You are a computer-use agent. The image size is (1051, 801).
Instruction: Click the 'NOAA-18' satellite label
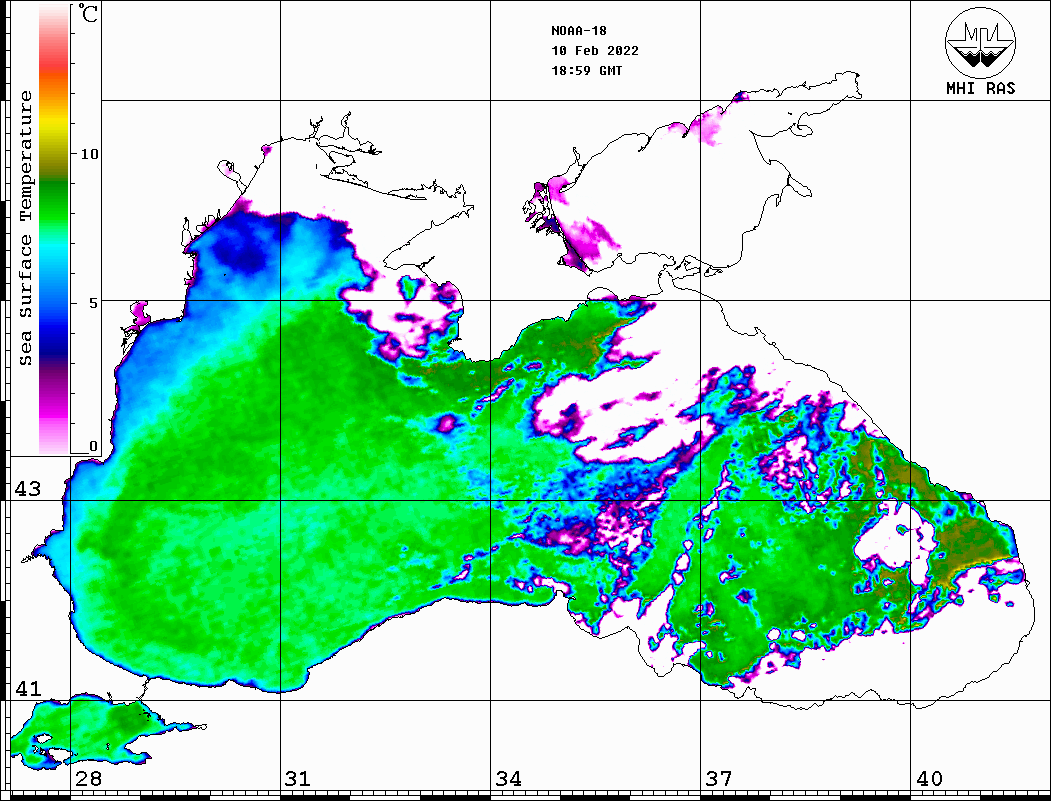pyautogui.click(x=578, y=31)
